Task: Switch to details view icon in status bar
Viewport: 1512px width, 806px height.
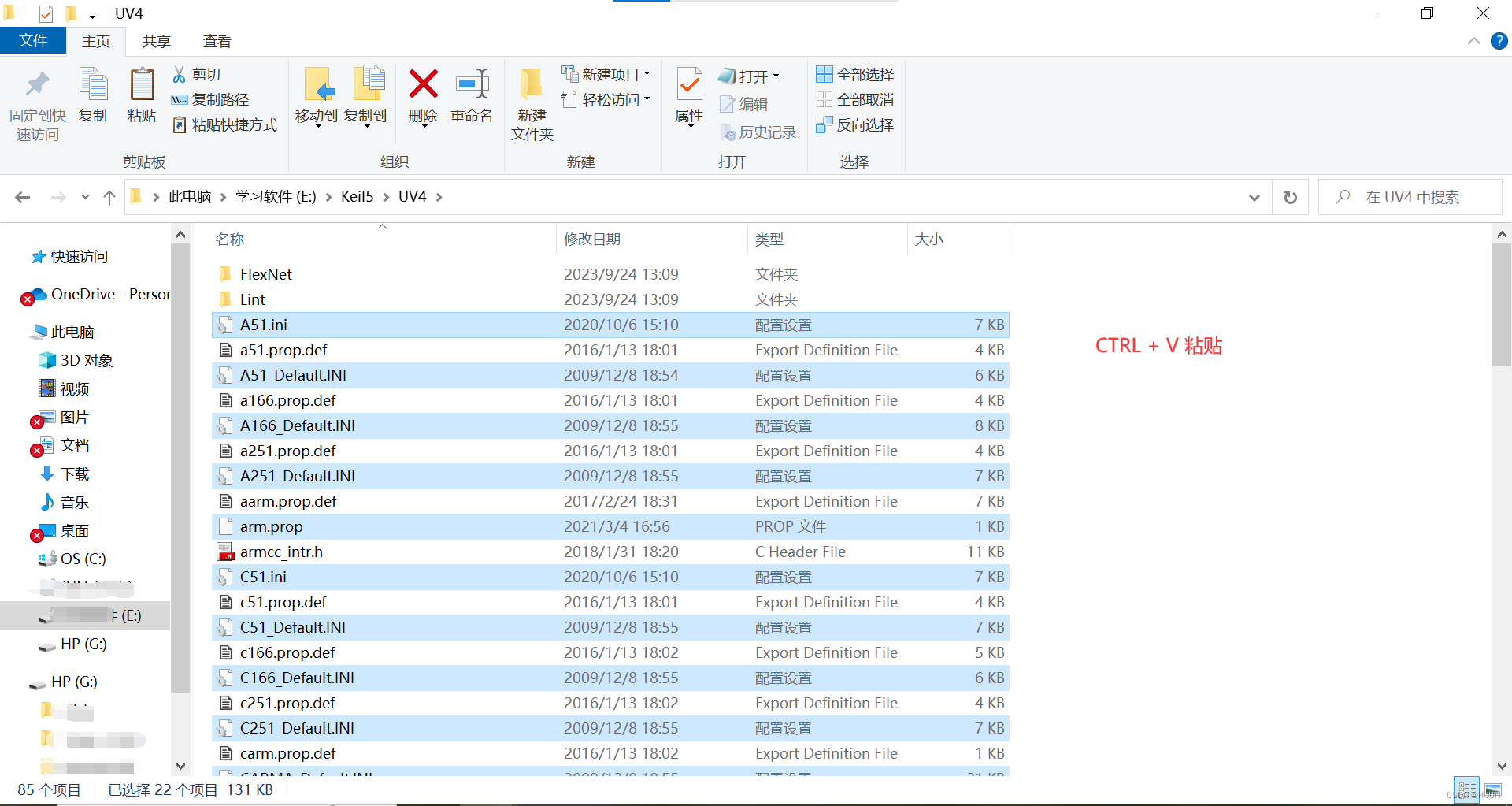Action: tap(1467, 789)
